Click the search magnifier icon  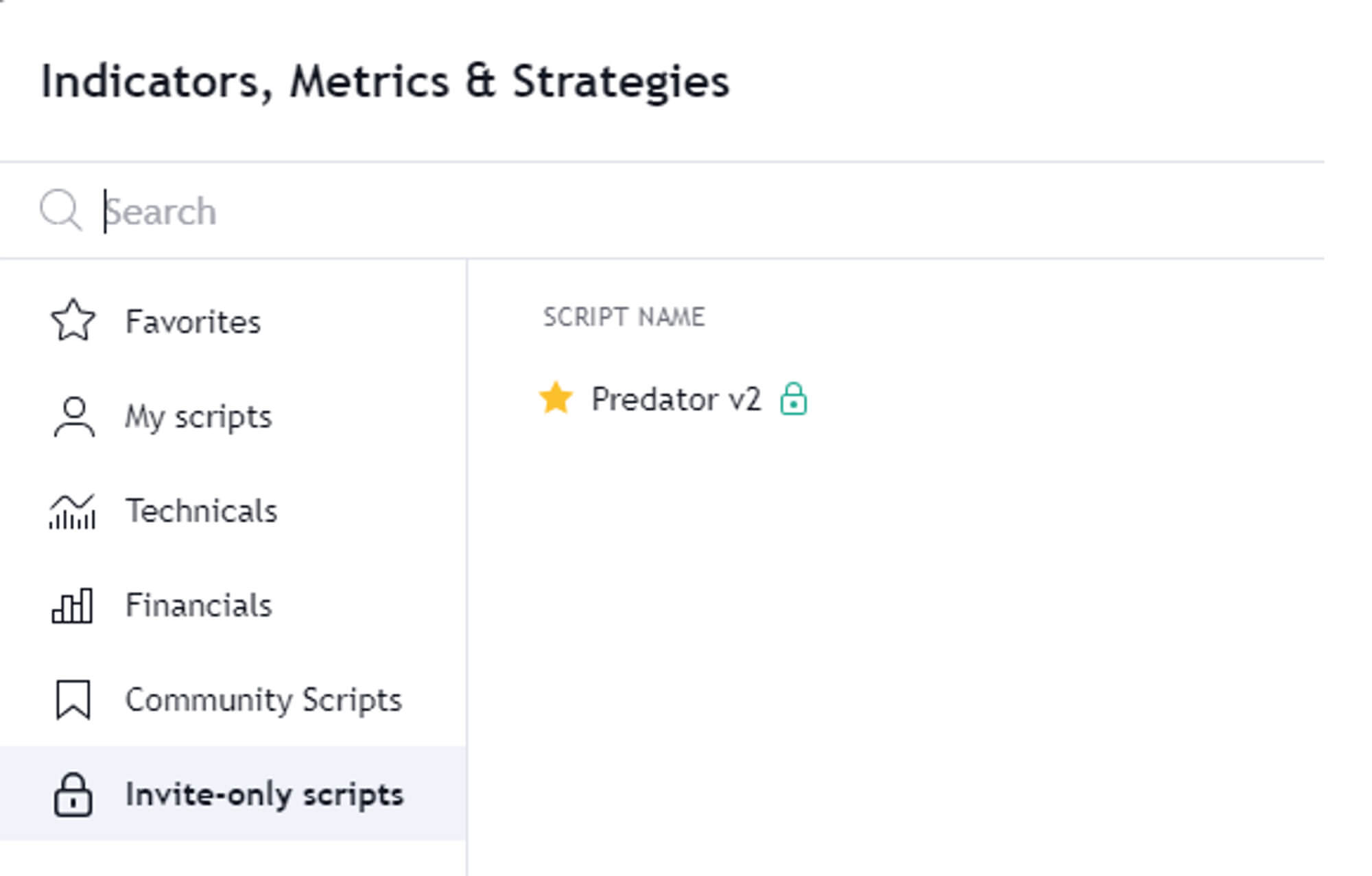pyautogui.click(x=60, y=210)
